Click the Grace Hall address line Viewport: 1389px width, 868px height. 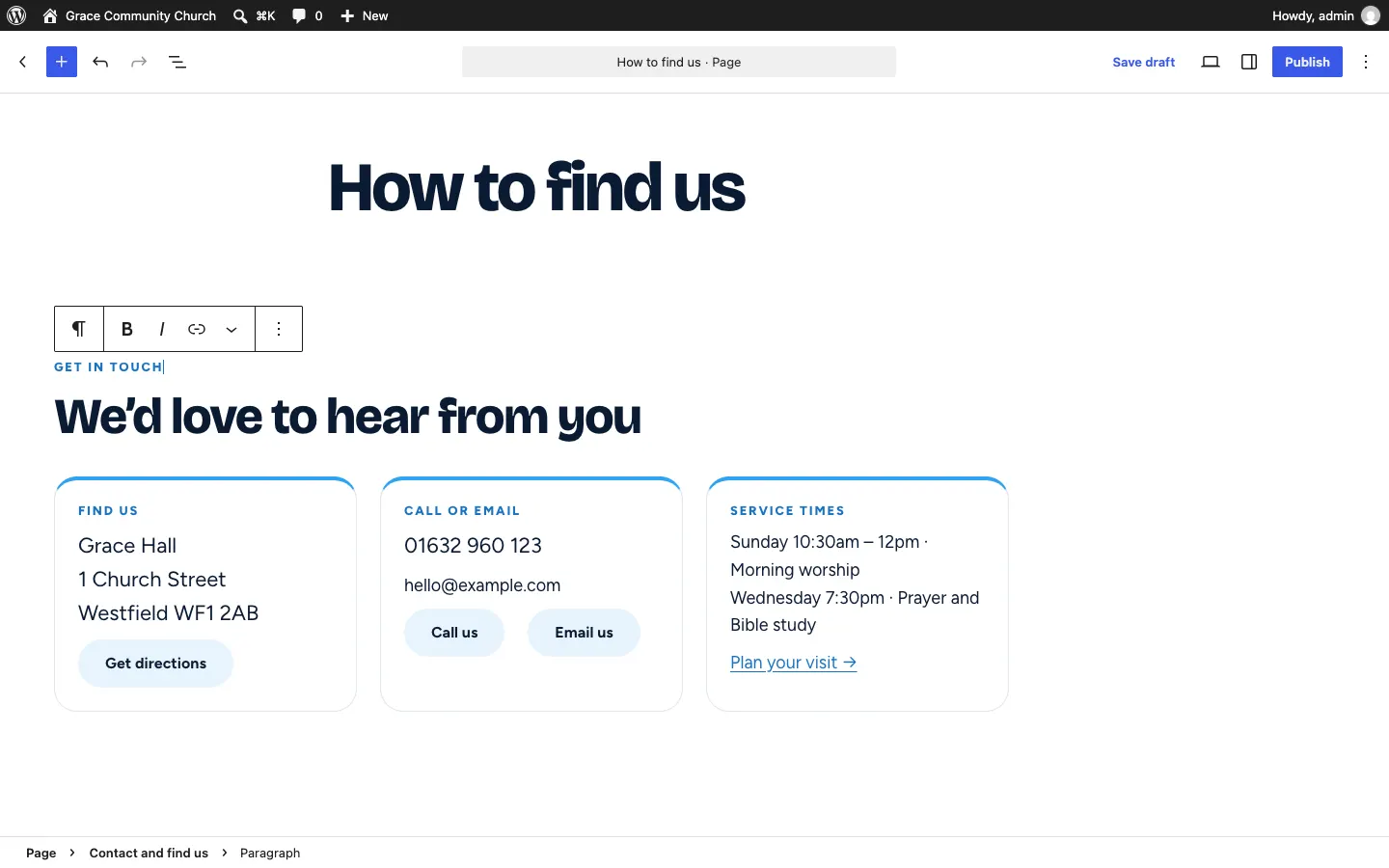(x=127, y=546)
